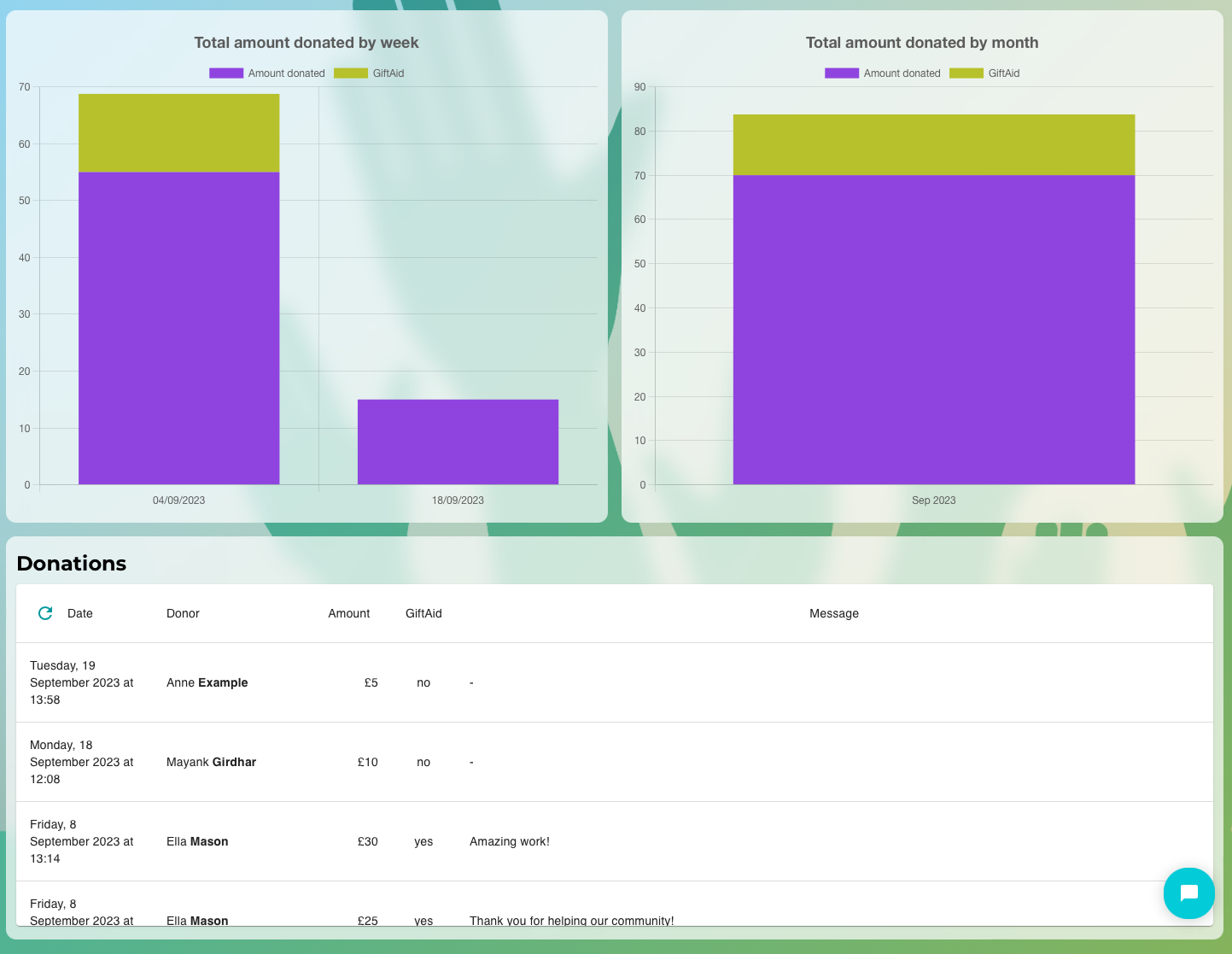Click GiftAid segment of 04/09/2023 bar
This screenshot has height=954, width=1232.
pos(178,133)
